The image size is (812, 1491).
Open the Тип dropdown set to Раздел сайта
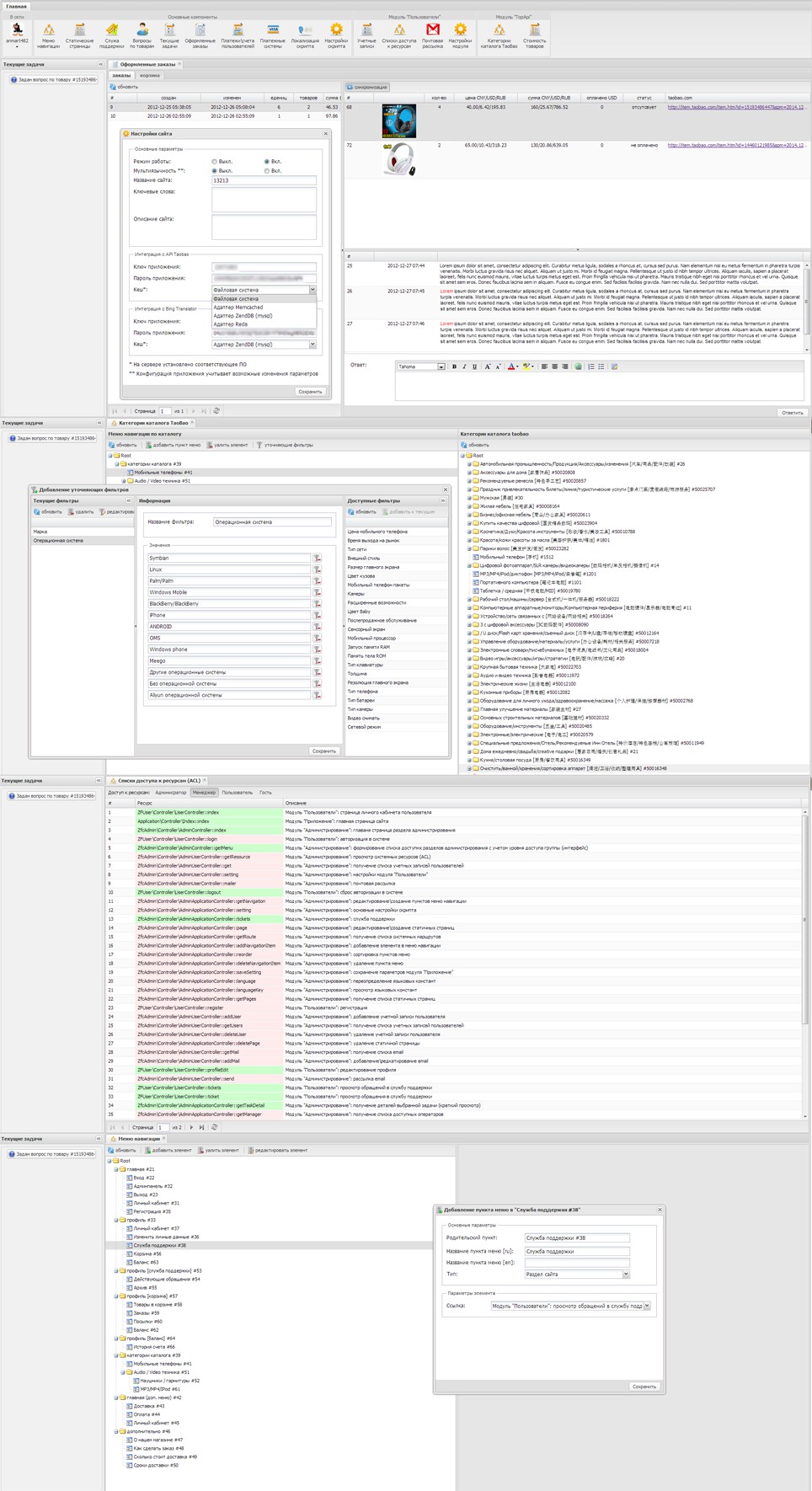[x=626, y=1275]
